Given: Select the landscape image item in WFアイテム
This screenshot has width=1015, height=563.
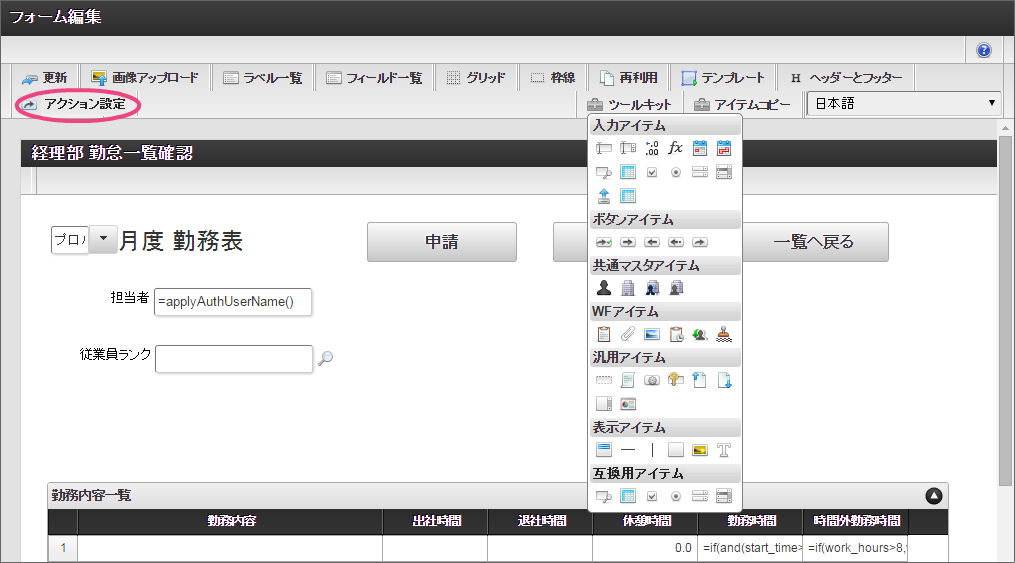Looking at the screenshot, I should (652, 334).
